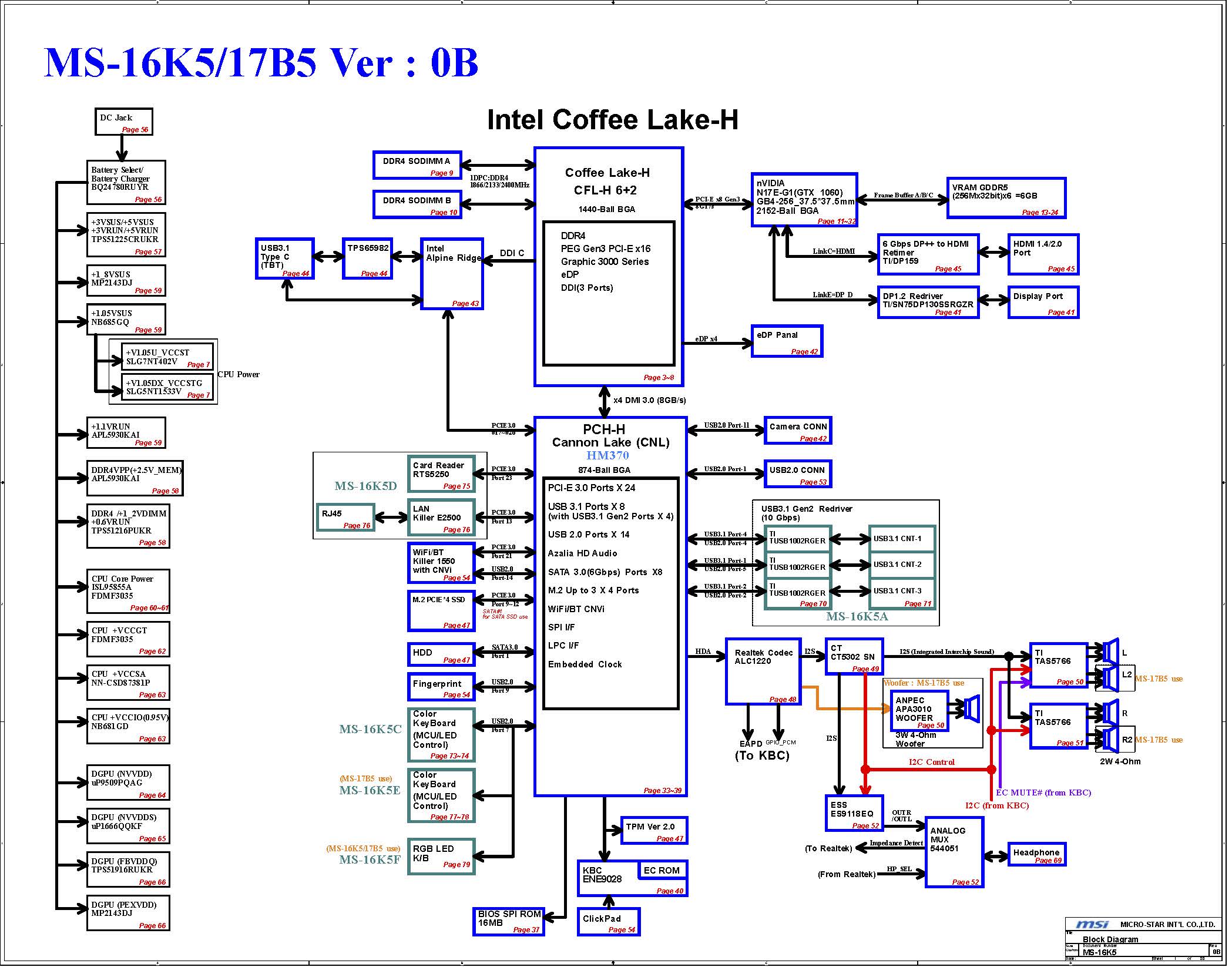Open Page 56 link in Battery Charger box
The image size is (1232, 967).
pyautogui.click(x=149, y=200)
